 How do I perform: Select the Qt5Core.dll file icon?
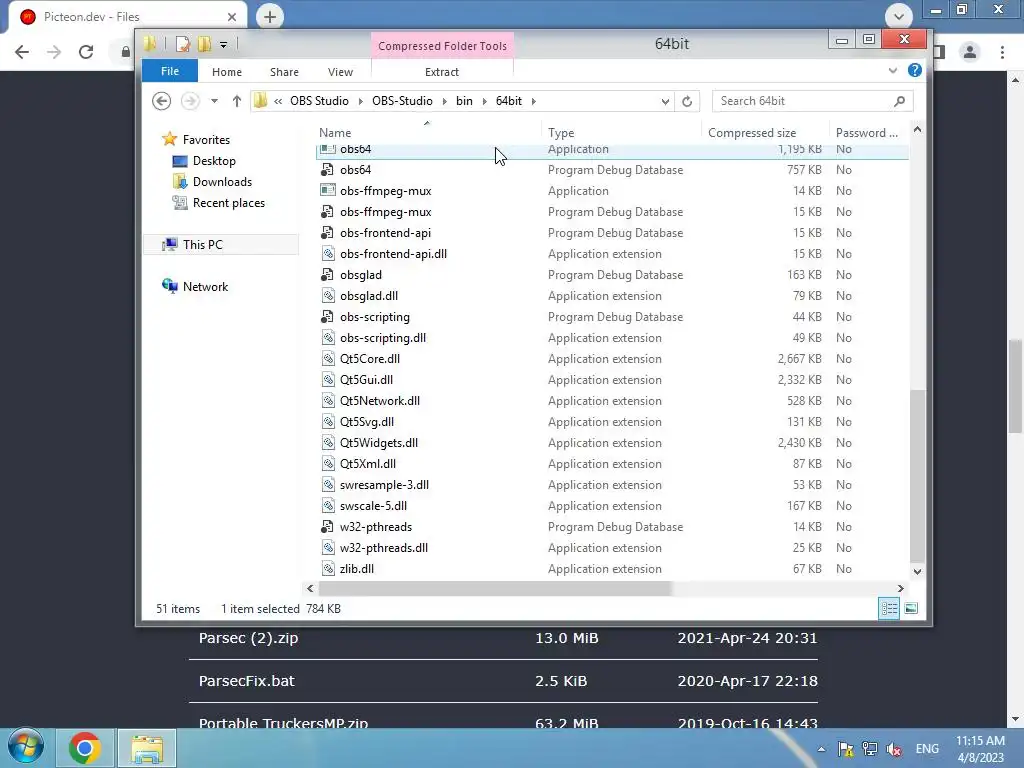(x=328, y=359)
